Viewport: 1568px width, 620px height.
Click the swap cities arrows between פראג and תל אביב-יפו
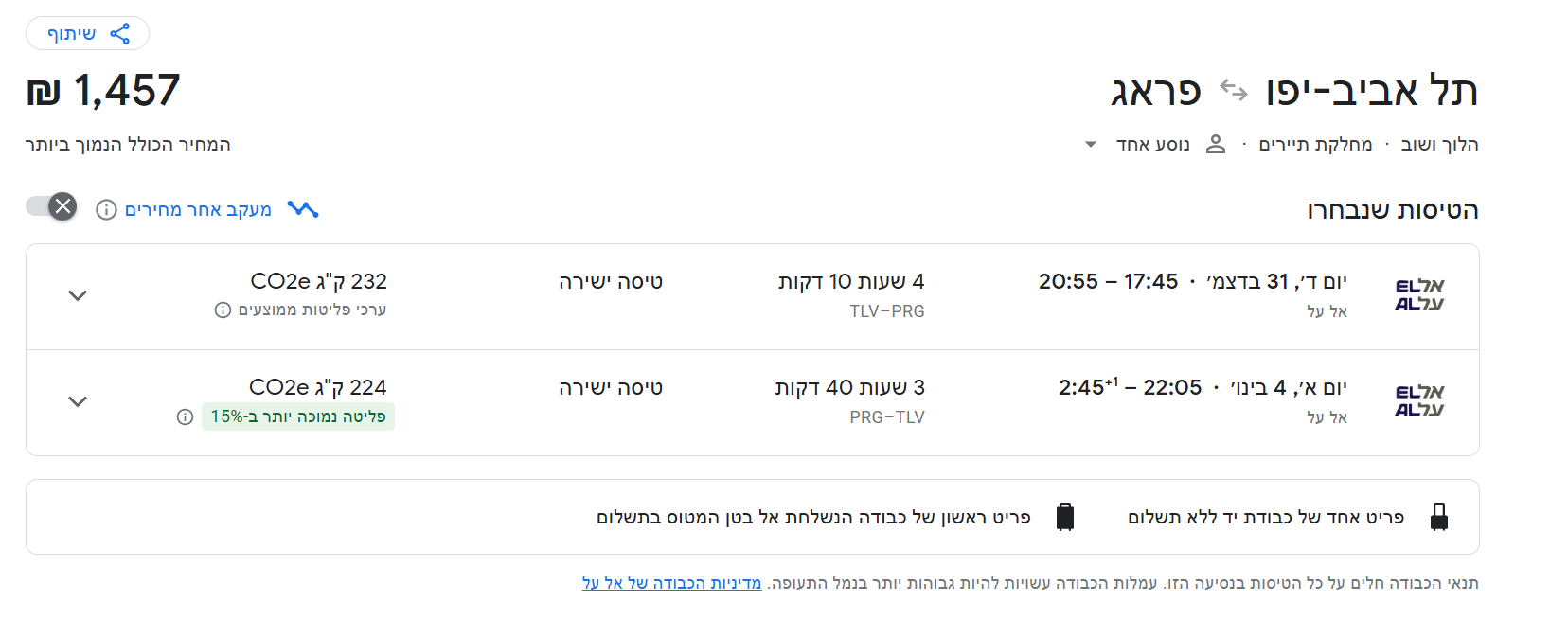point(1232,91)
